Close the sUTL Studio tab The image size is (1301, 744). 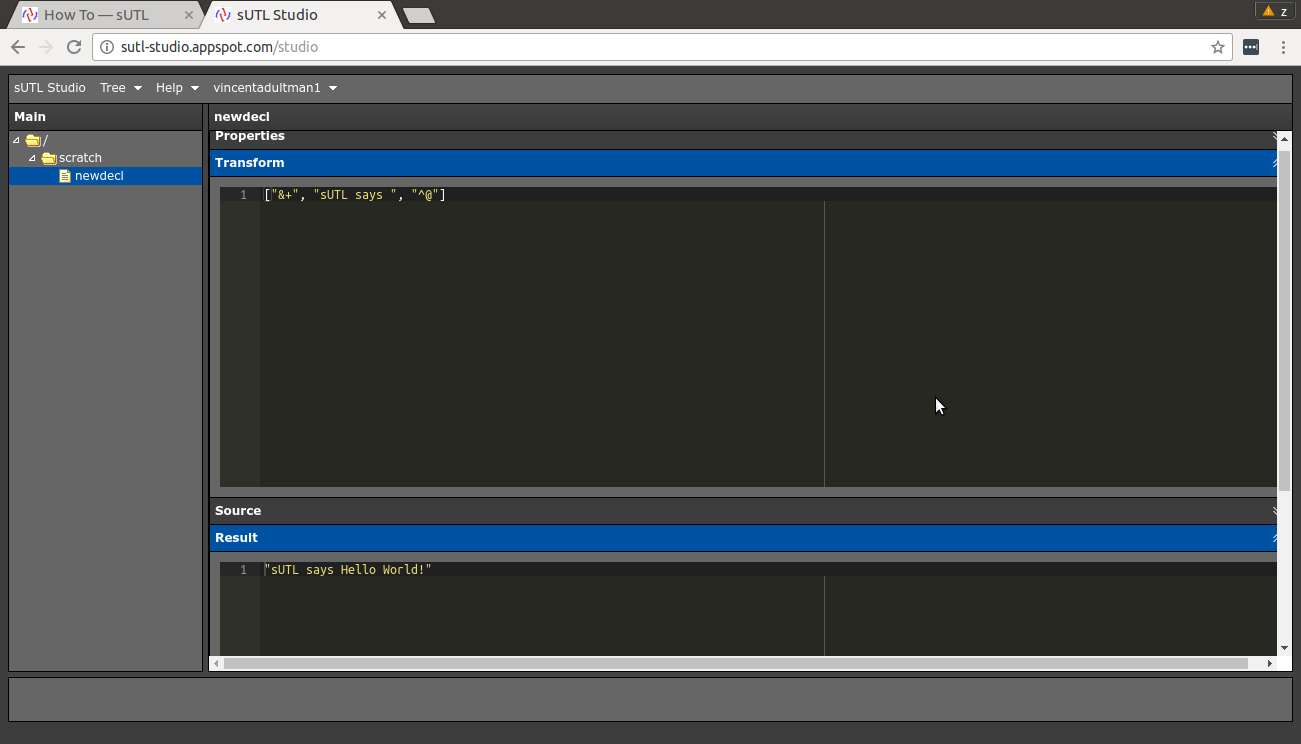coord(382,15)
